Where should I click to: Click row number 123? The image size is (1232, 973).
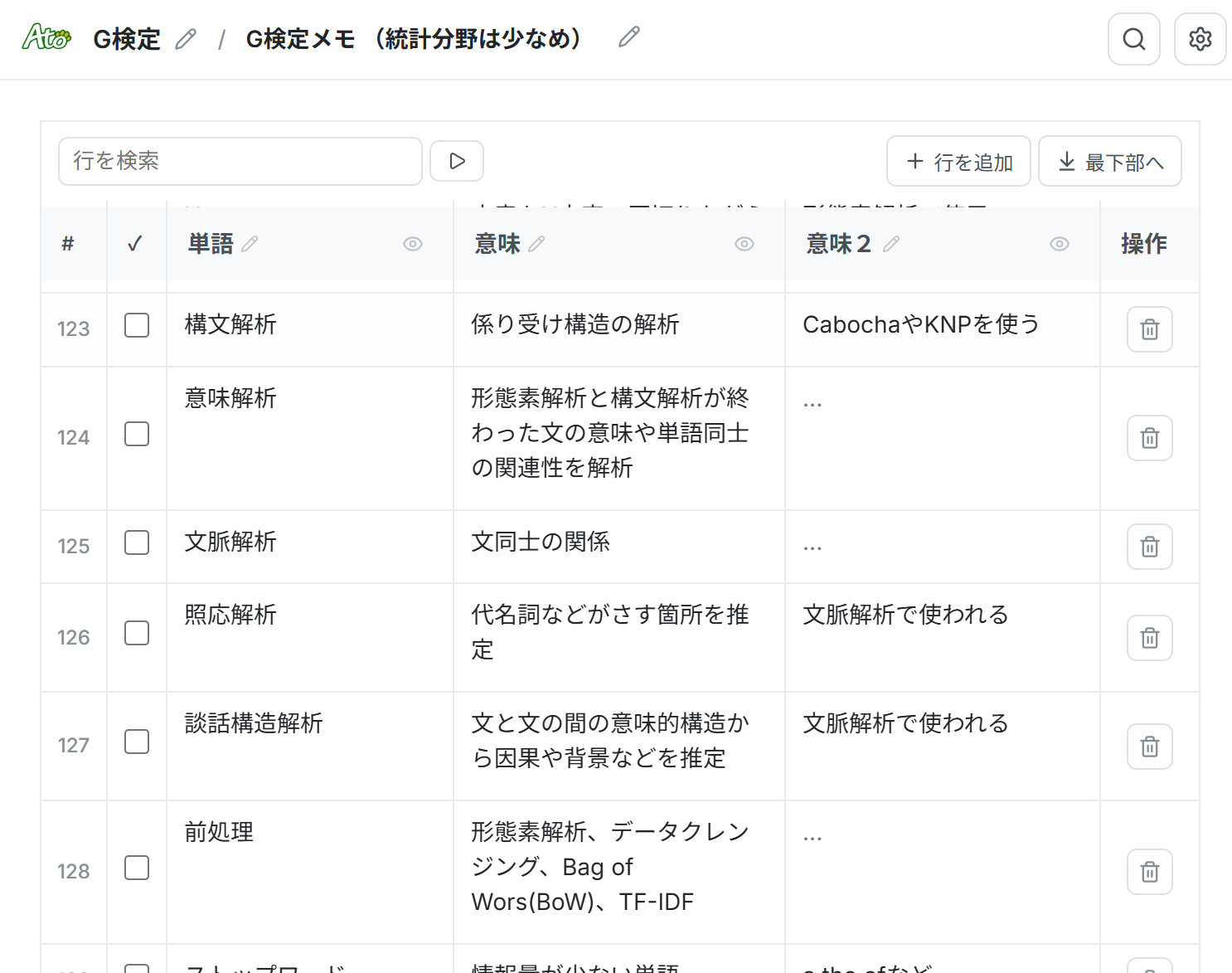point(73,329)
